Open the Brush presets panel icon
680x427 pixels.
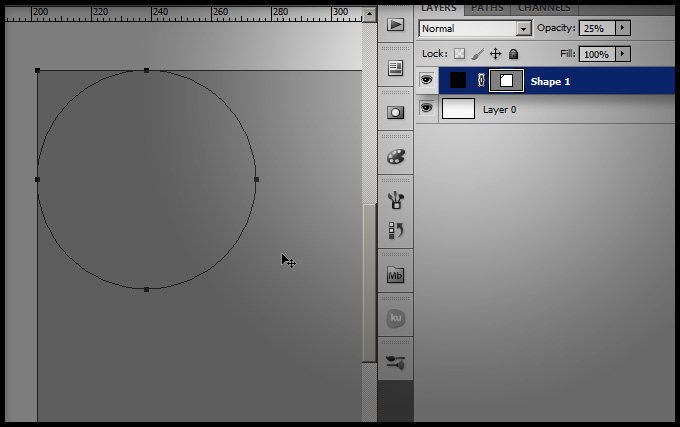coord(396,199)
